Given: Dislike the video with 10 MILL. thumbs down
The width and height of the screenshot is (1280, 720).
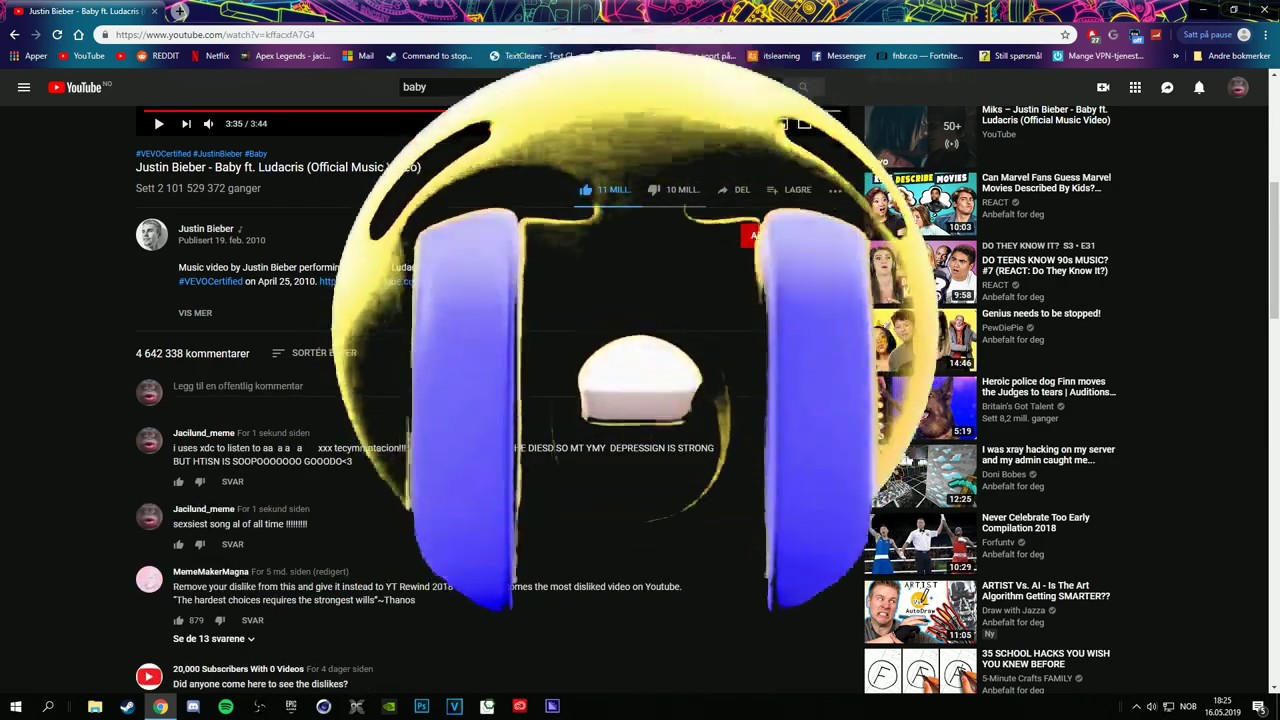Looking at the screenshot, I should (672, 189).
